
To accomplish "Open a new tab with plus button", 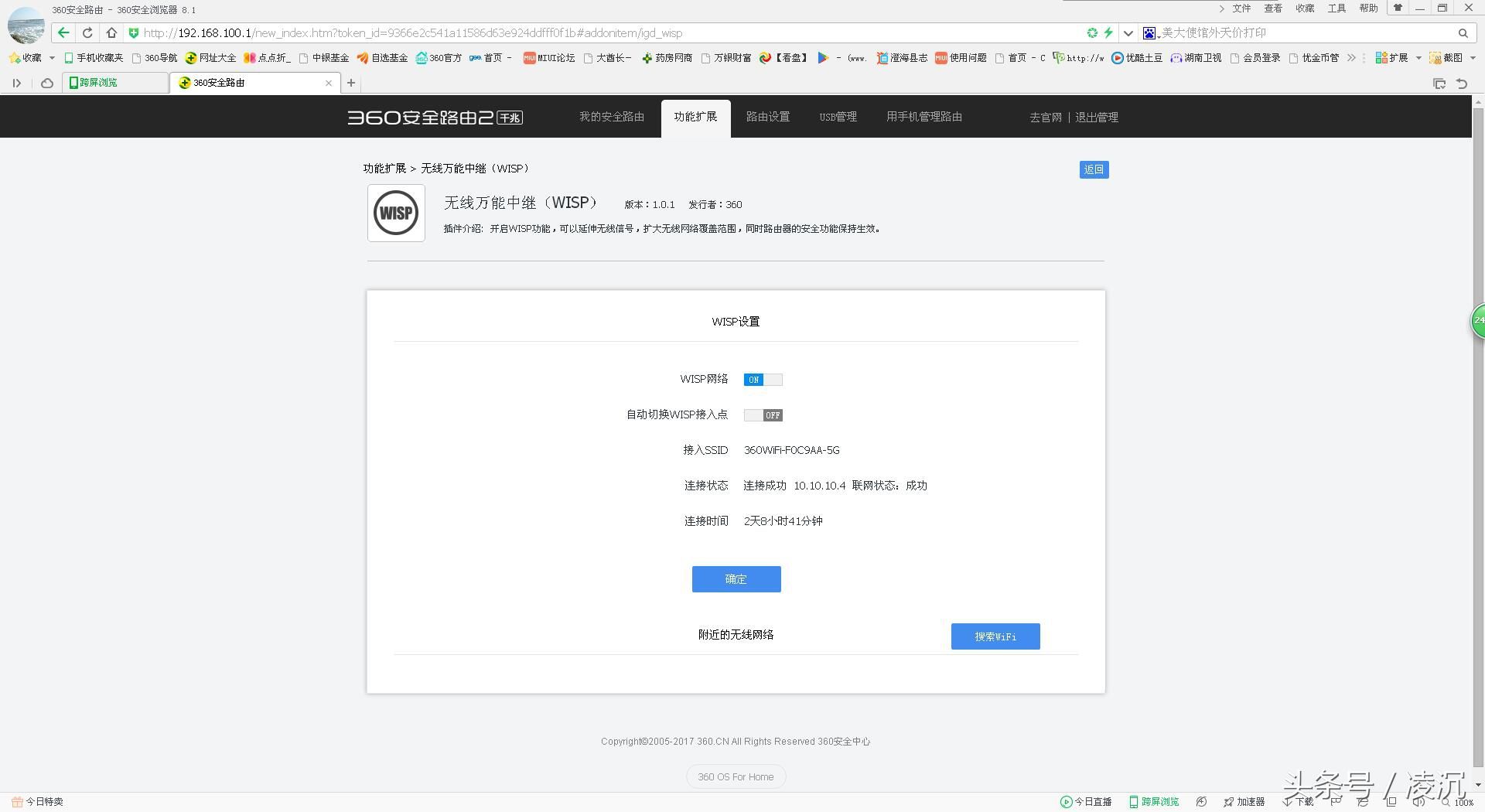I will point(351,83).
